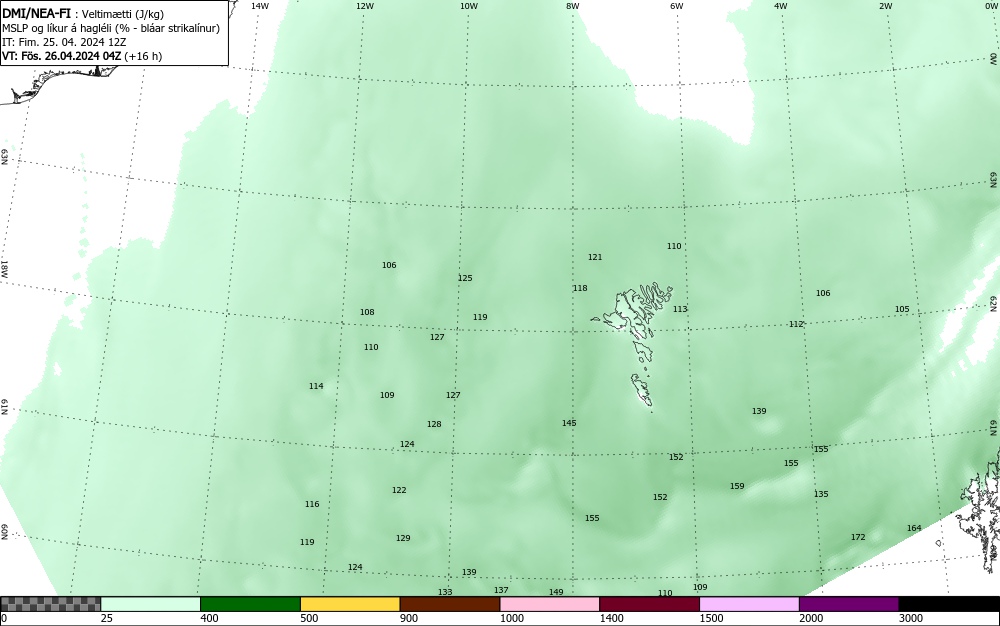Click the map value 149
The height and width of the screenshot is (626, 1000).
[555, 592]
